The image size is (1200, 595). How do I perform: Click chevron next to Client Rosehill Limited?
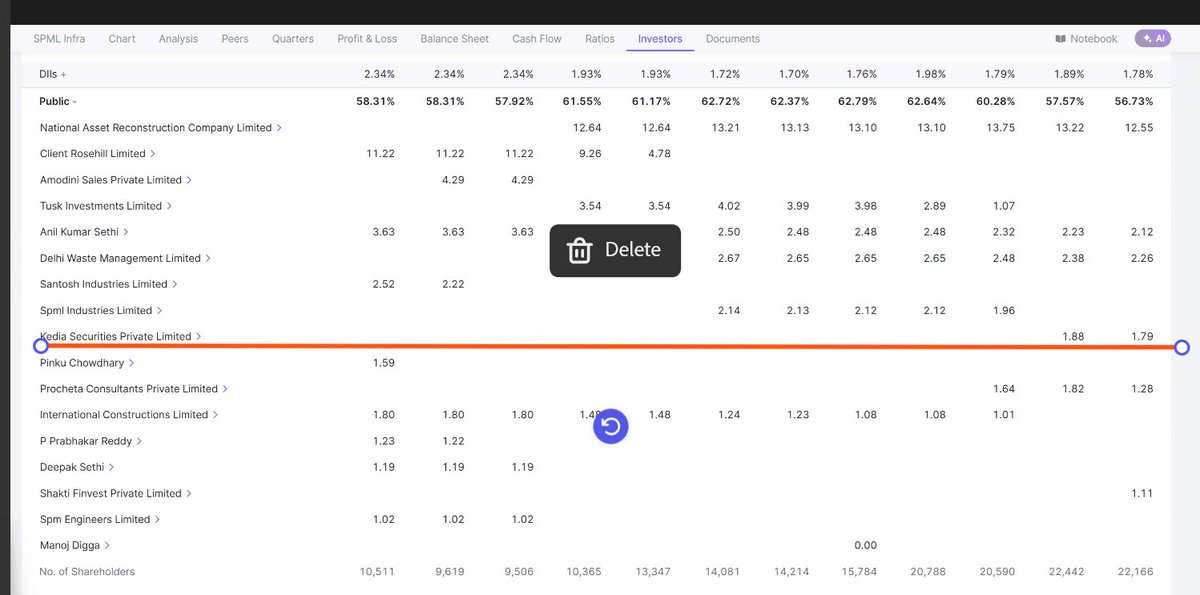point(153,154)
